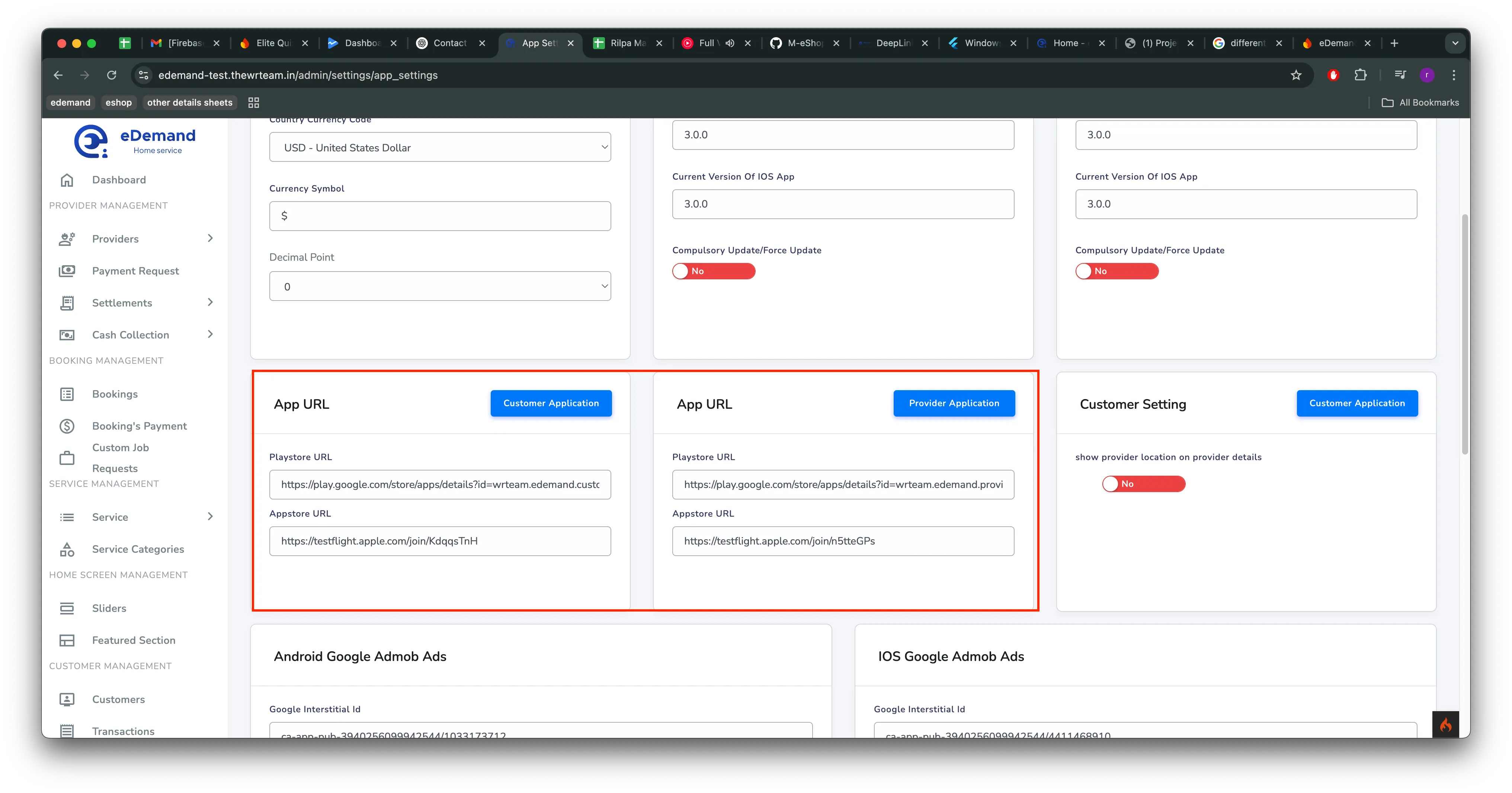Click Provider Application Playstore URL field
The height and width of the screenshot is (793, 1512).
point(843,484)
